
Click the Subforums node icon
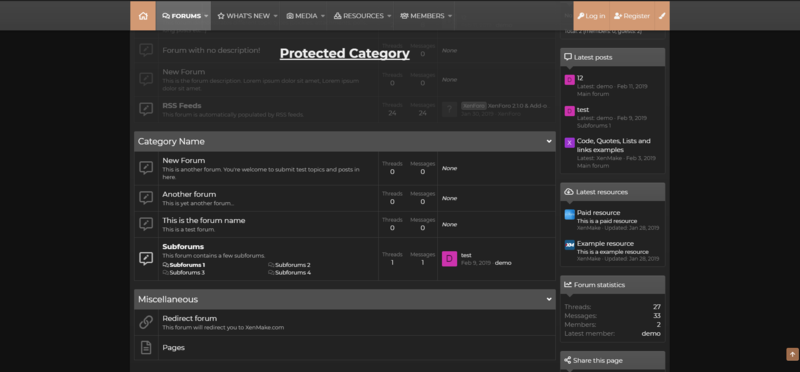coord(146,259)
